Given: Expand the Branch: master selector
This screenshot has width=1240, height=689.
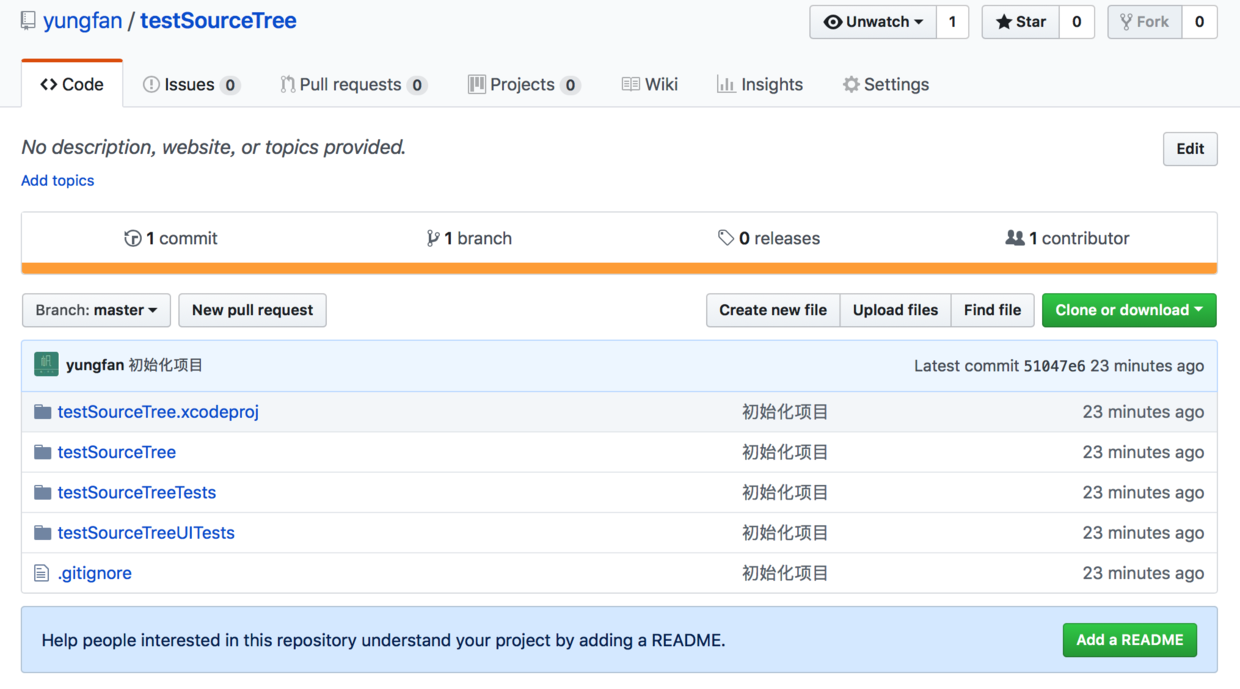Looking at the screenshot, I should click(x=96, y=310).
